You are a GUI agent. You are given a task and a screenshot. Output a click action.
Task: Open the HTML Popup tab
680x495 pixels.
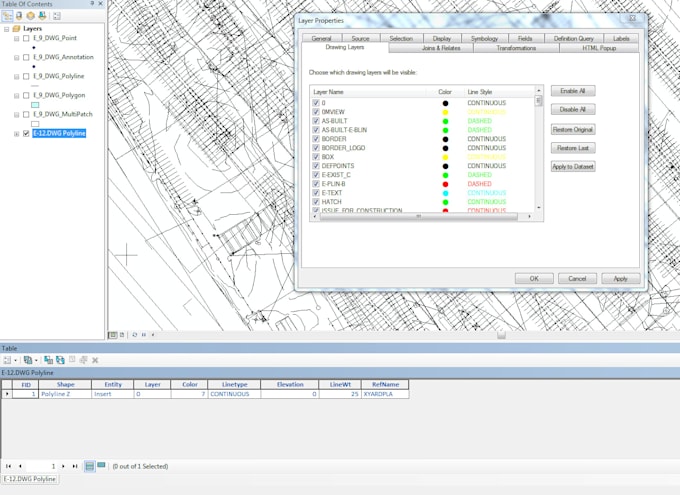coord(599,48)
